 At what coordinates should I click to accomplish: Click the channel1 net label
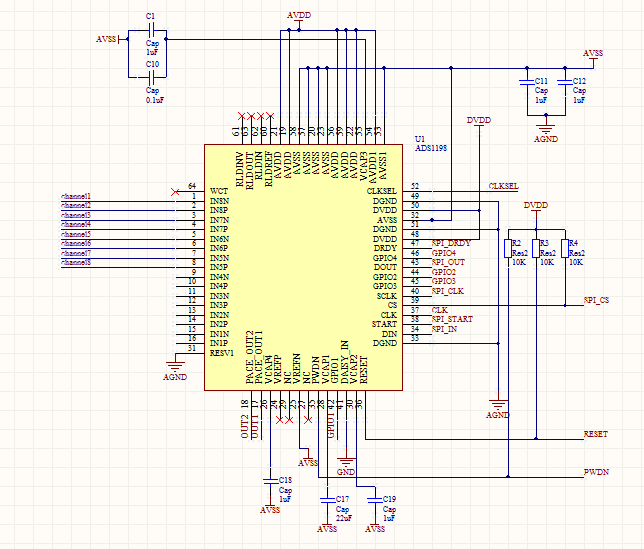[76, 196]
